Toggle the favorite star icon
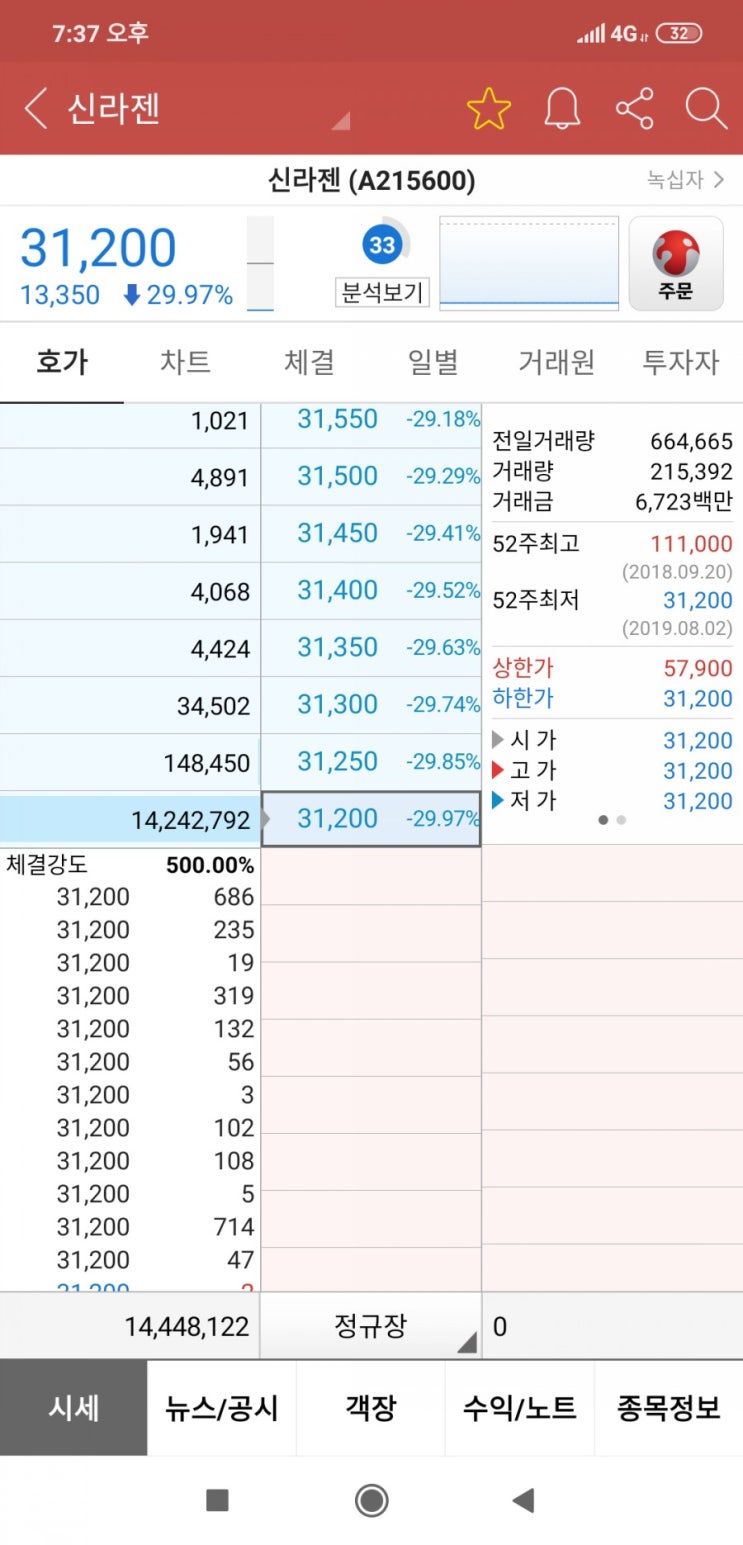Viewport: 743px width, 1545px height. 489,108
